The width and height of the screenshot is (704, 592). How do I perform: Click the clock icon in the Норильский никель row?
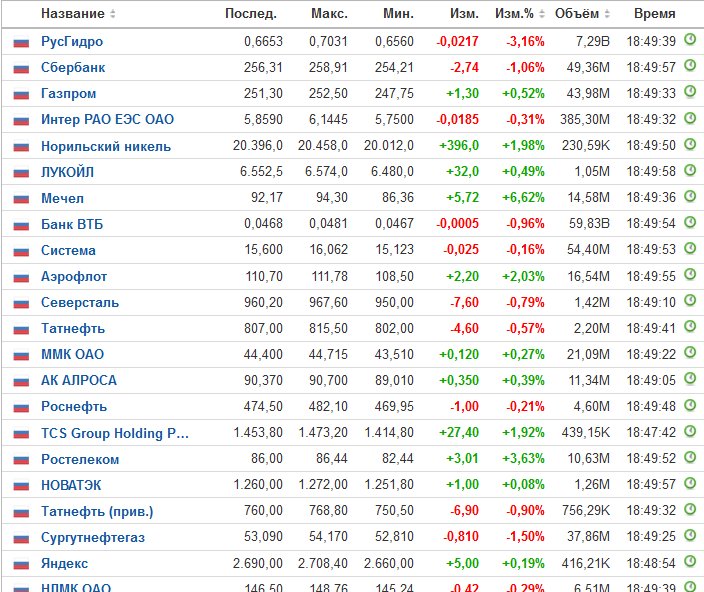point(690,144)
